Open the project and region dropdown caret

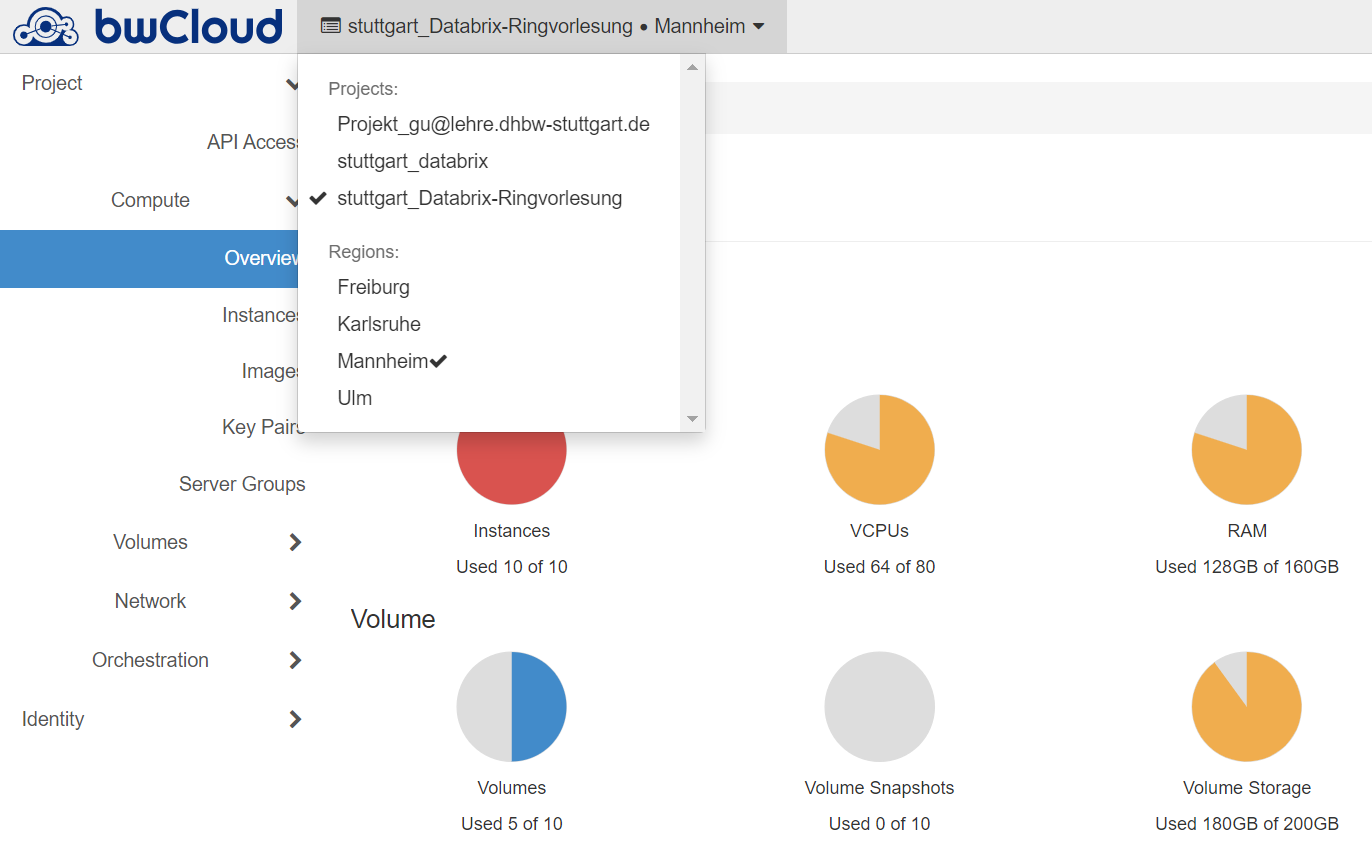pyautogui.click(x=758, y=27)
